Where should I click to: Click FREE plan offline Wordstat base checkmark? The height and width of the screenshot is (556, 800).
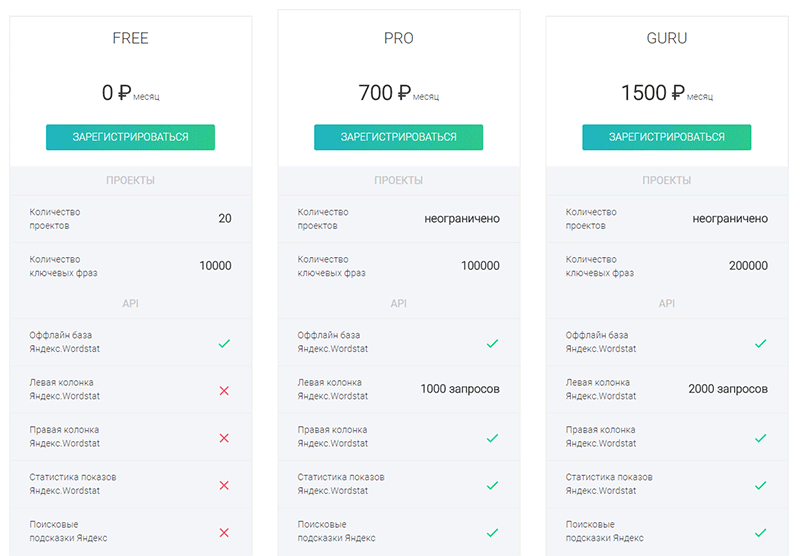pos(224,343)
